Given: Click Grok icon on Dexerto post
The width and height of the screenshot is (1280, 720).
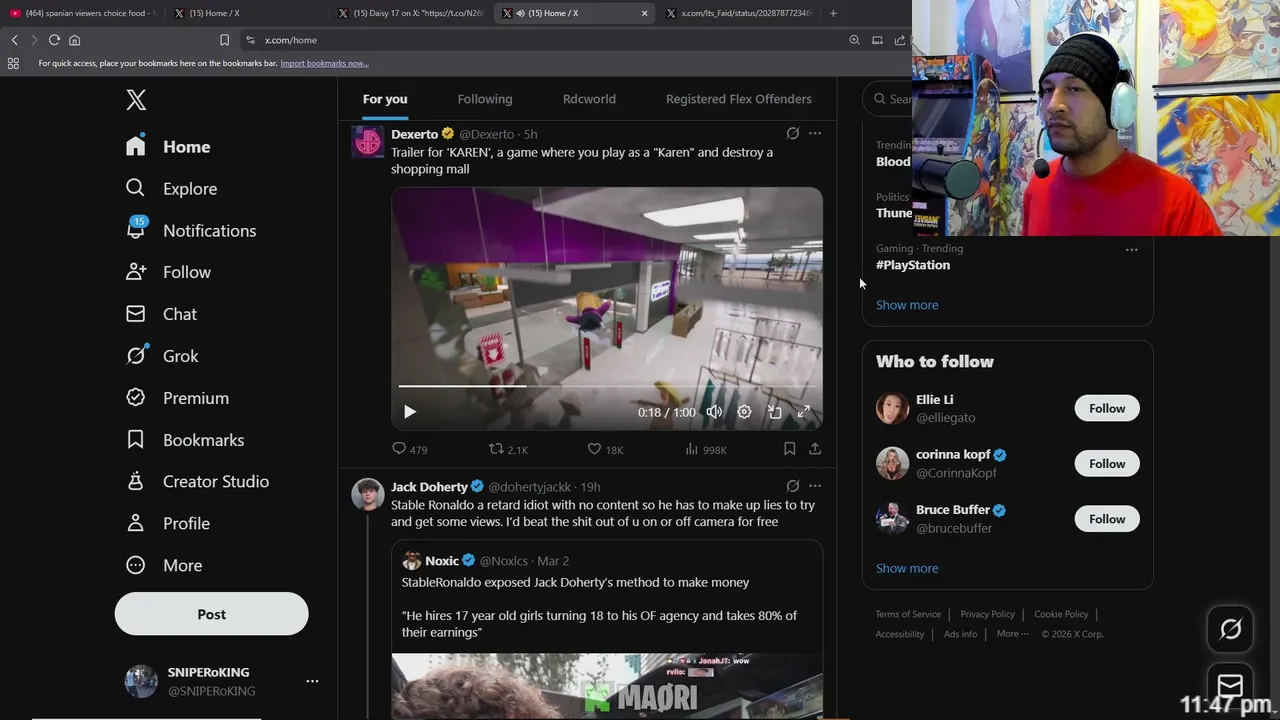Looking at the screenshot, I should 793,133.
